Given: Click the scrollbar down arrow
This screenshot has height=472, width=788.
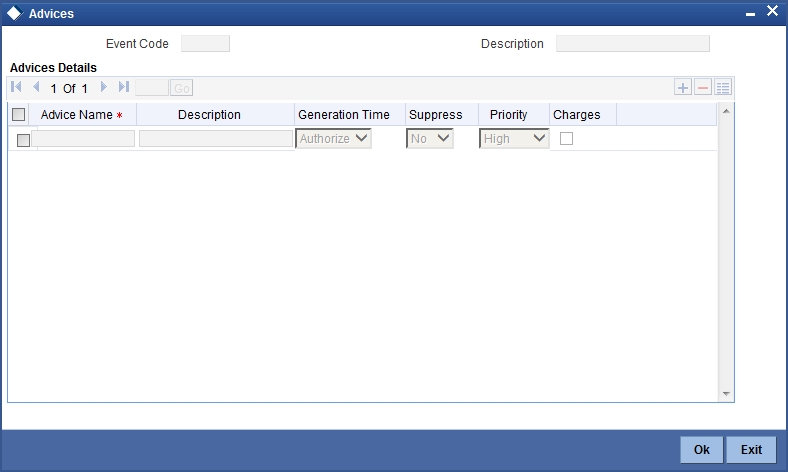Looking at the screenshot, I should pyautogui.click(x=726, y=394).
